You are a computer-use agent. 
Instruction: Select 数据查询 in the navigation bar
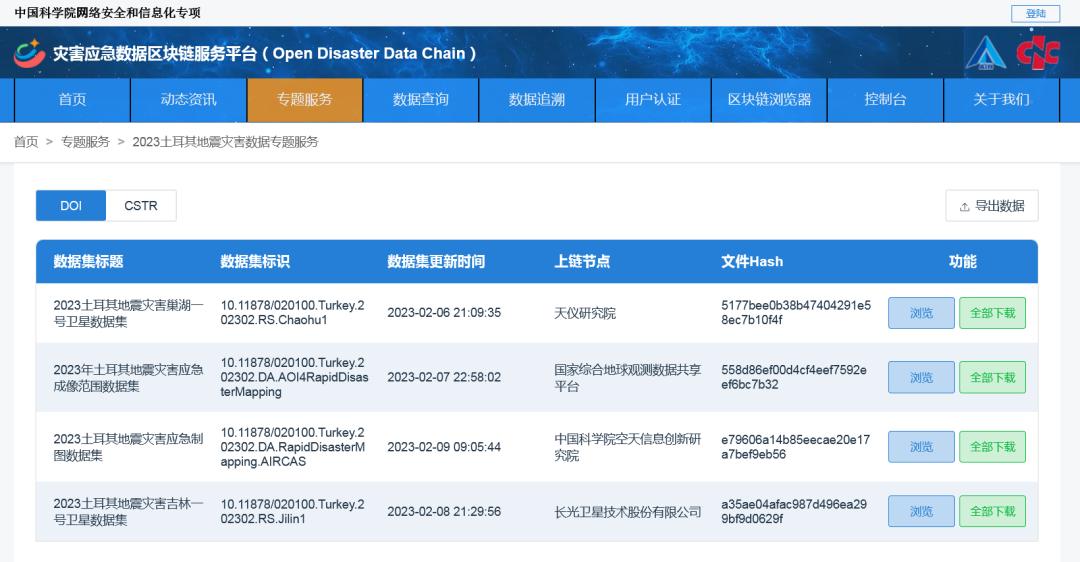tap(421, 100)
